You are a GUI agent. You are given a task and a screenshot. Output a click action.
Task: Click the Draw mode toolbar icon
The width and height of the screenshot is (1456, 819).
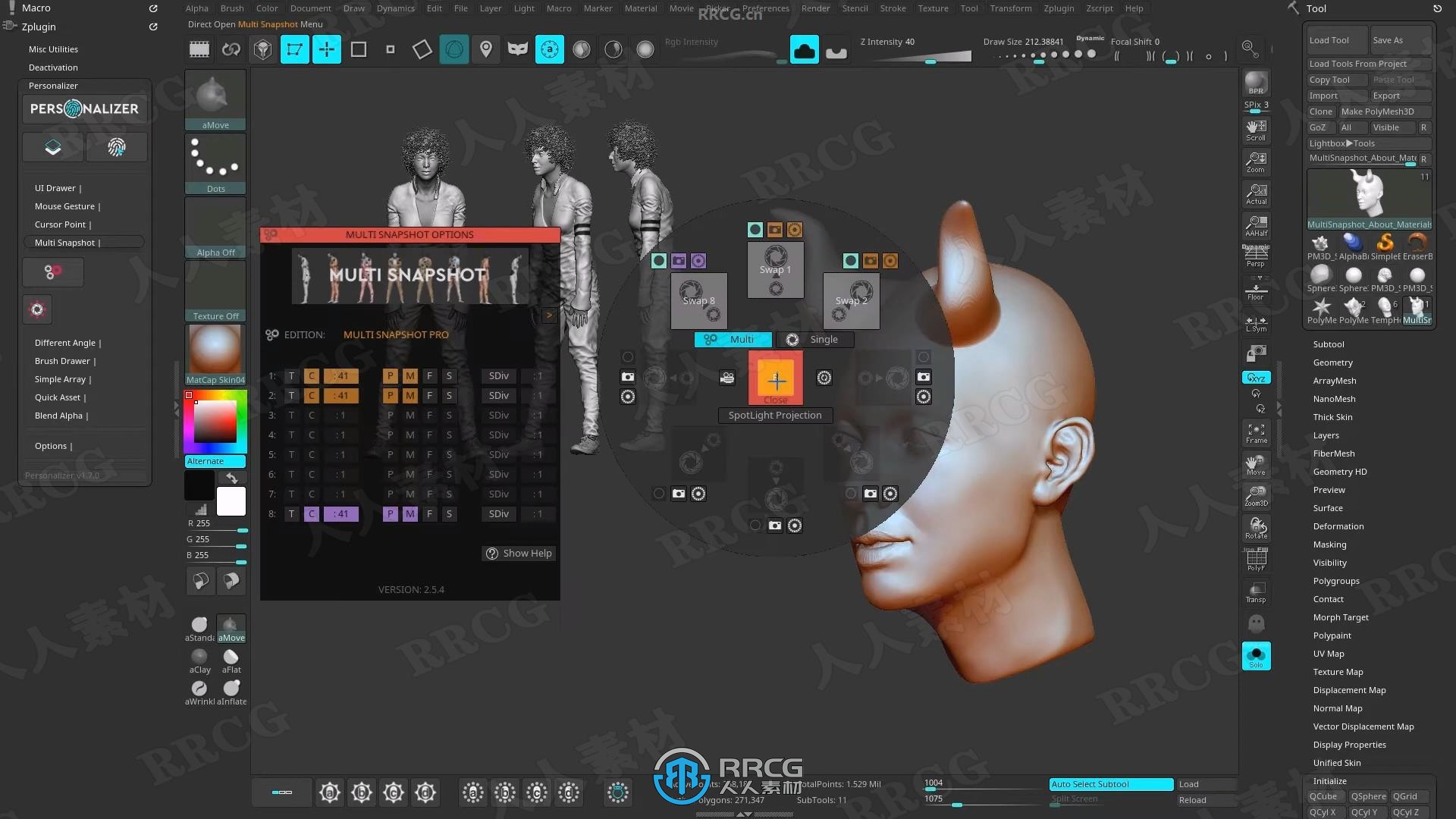coord(327,50)
